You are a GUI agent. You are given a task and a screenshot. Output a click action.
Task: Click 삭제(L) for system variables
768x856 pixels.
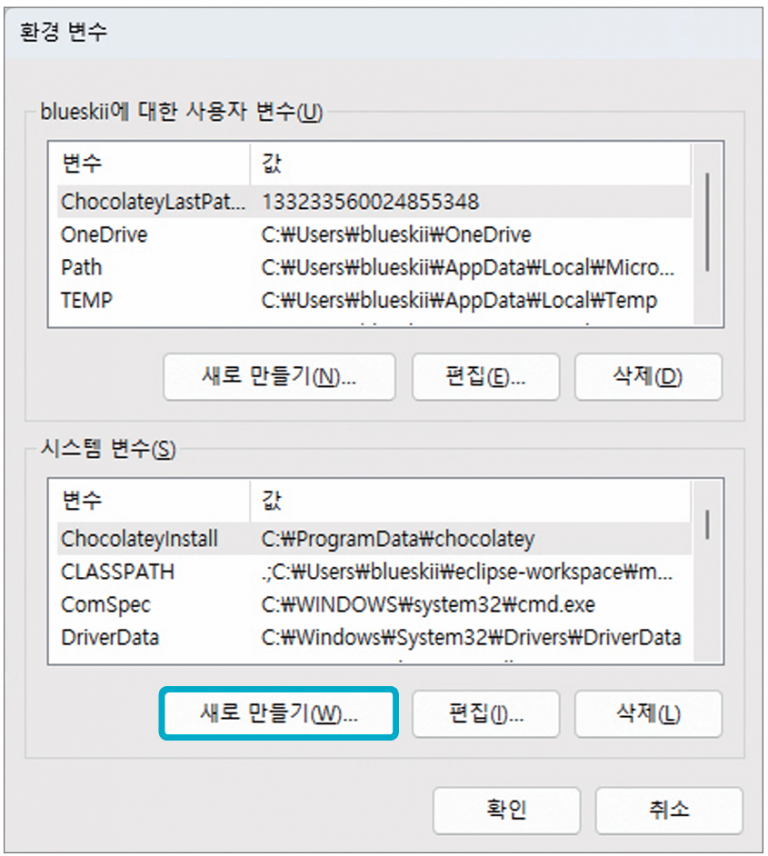tap(648, 714)
